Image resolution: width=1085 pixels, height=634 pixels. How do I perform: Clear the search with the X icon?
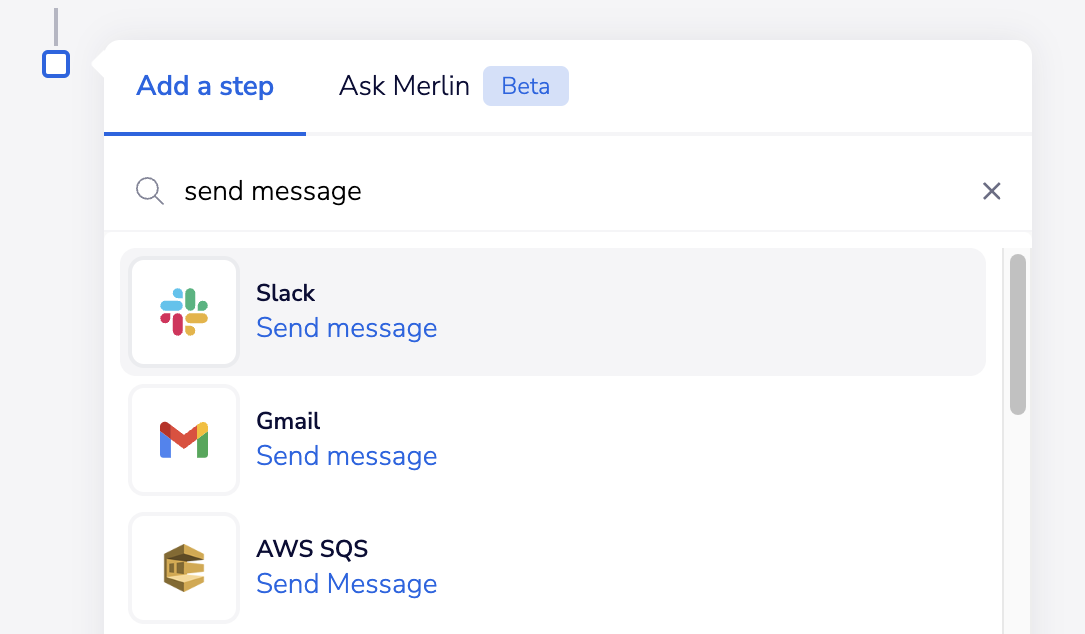click(992, 191)
